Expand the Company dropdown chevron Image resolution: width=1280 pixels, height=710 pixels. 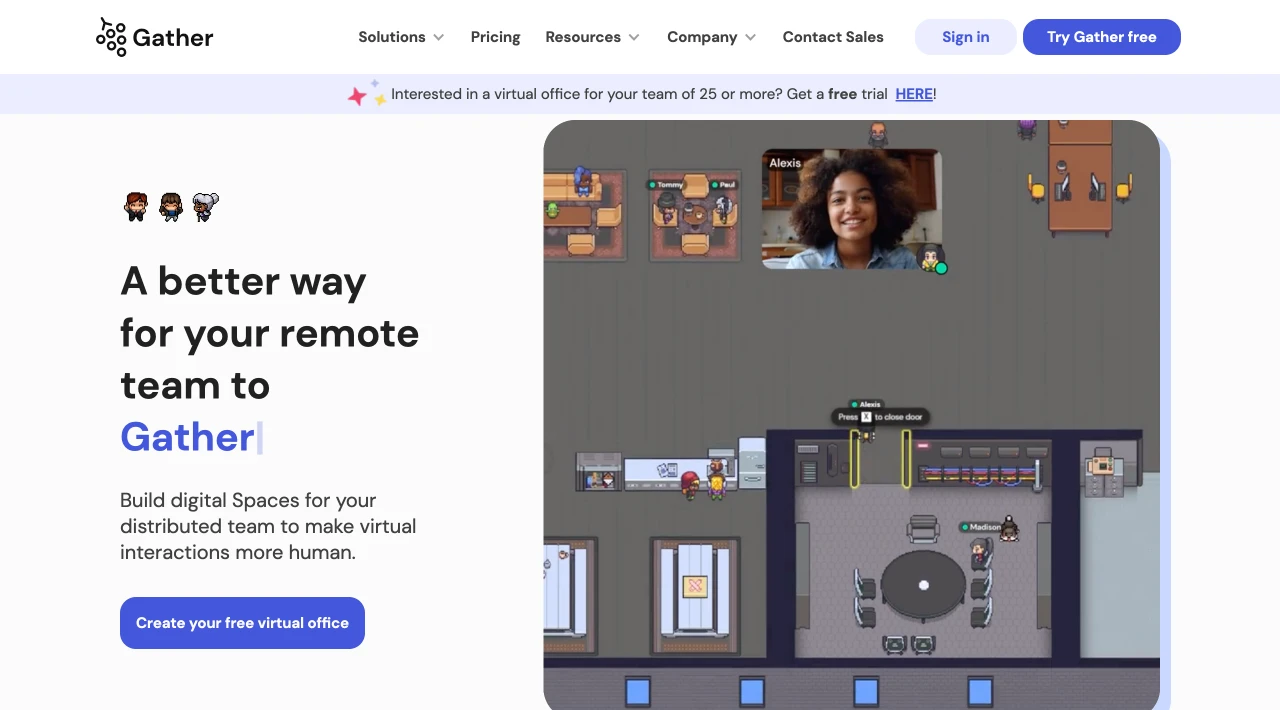(750, 37)
